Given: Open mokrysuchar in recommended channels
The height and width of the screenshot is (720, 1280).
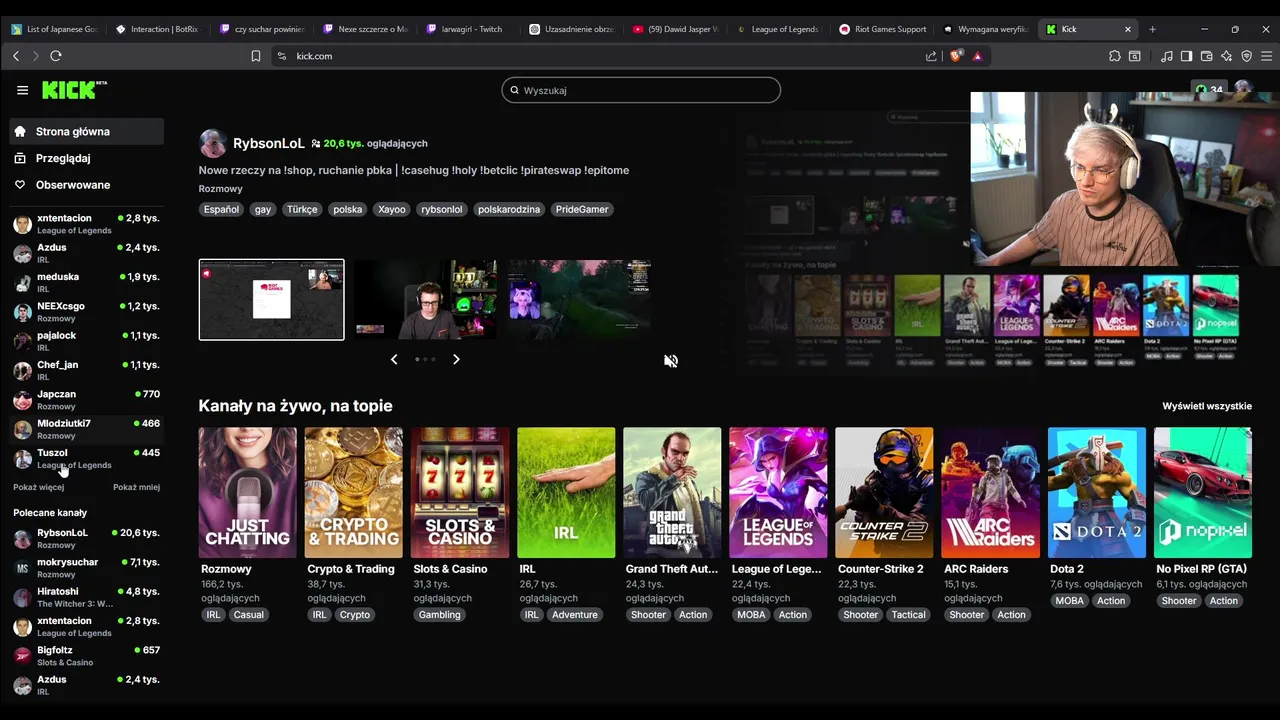Looking at the screenshot, I should 87,567.
